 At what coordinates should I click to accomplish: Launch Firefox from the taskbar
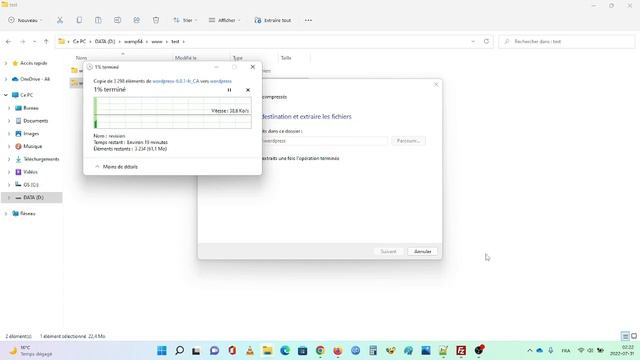pyautogui.click(x=338, y=351)
